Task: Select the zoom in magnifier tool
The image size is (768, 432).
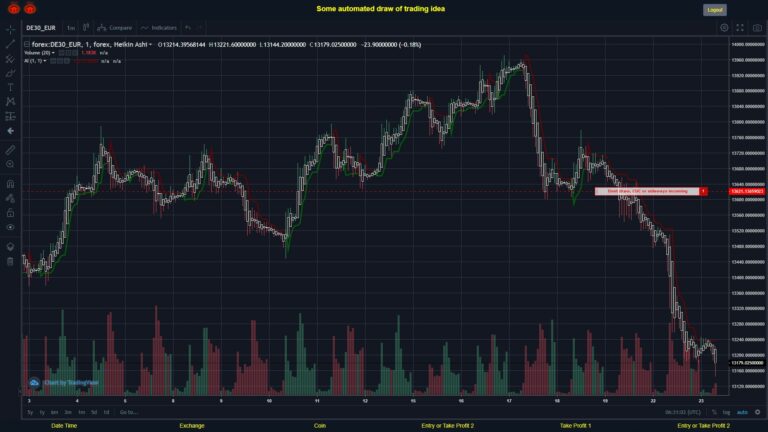Action: coord(10,165)
